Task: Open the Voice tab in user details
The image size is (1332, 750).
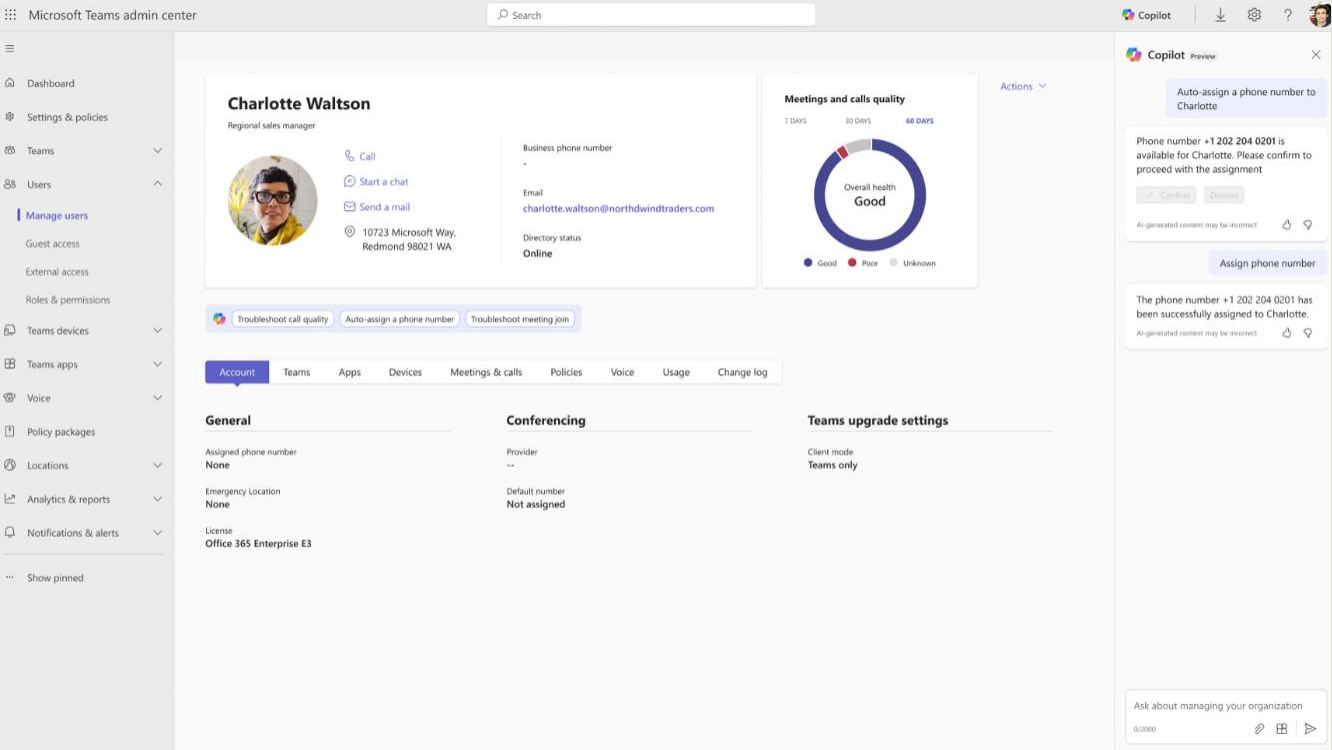Action: click(x=622, y=372)
